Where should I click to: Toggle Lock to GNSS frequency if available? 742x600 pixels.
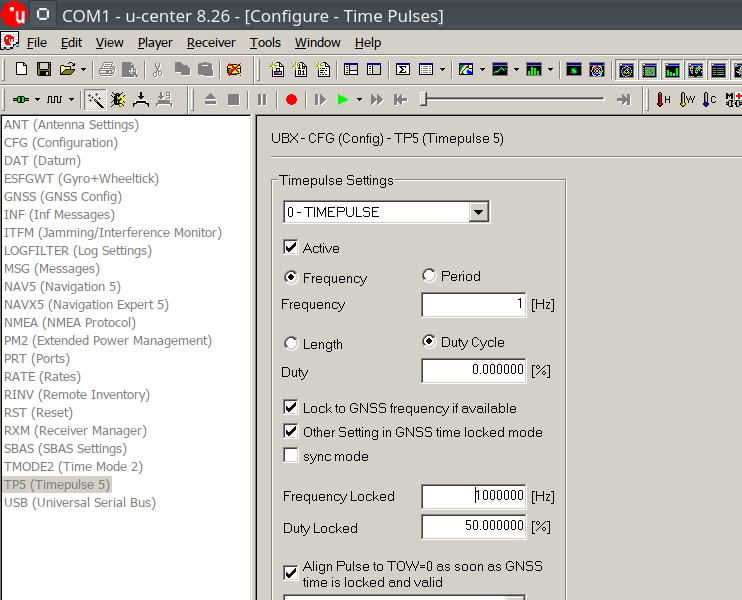(x=291, y=407)
